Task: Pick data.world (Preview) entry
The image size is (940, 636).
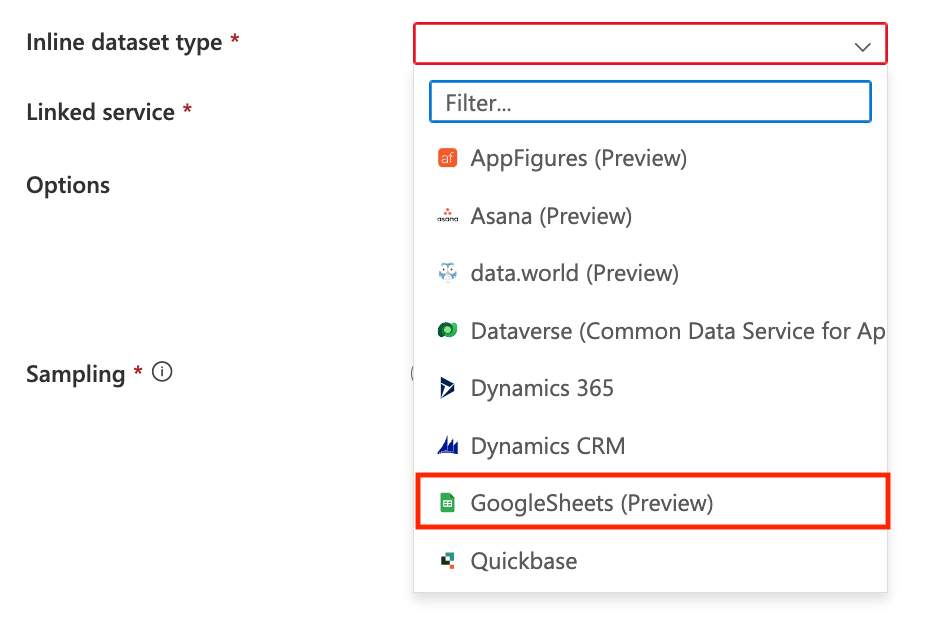Action: pos(650,273)
